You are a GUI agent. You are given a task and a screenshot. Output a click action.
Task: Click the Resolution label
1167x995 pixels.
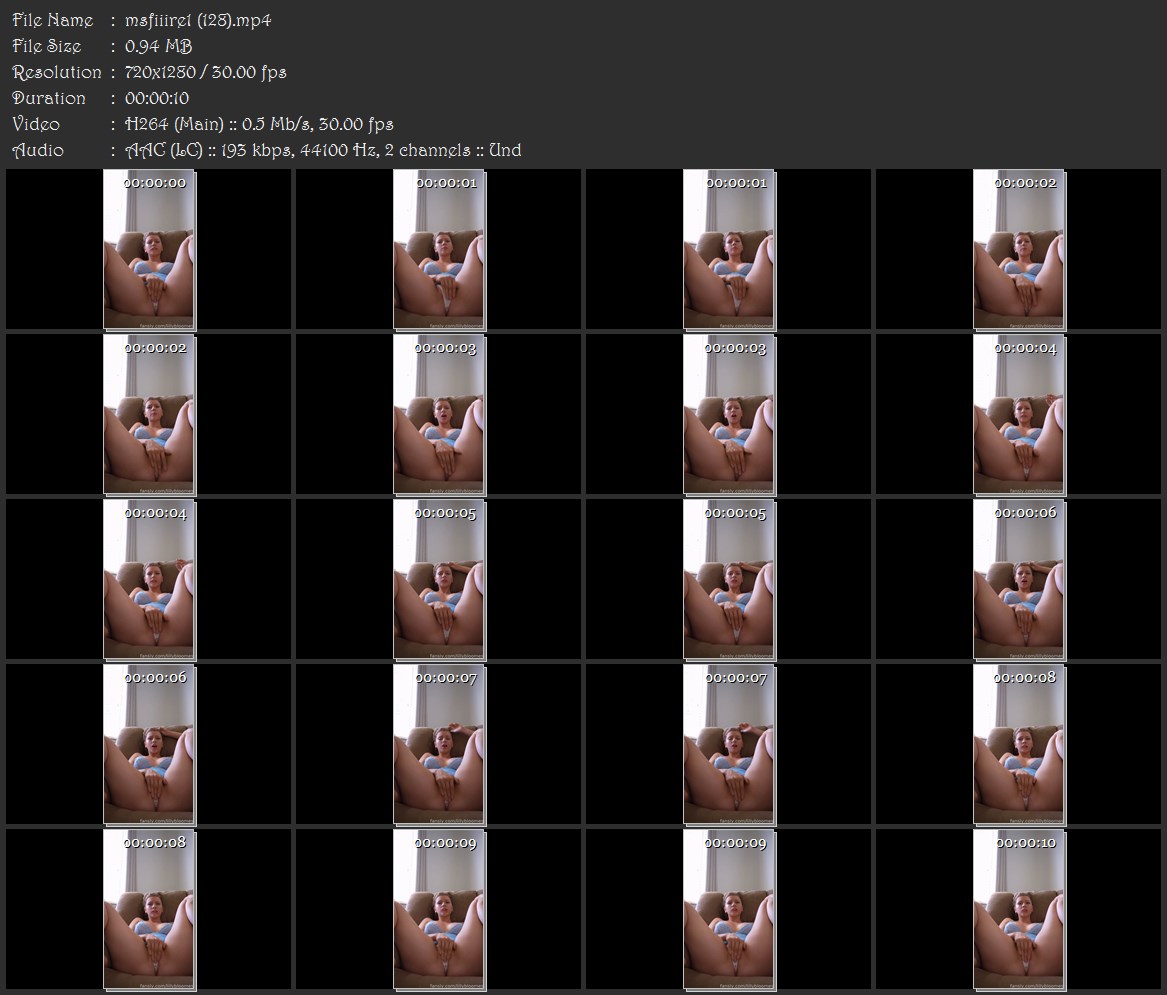tap(57, 72)
